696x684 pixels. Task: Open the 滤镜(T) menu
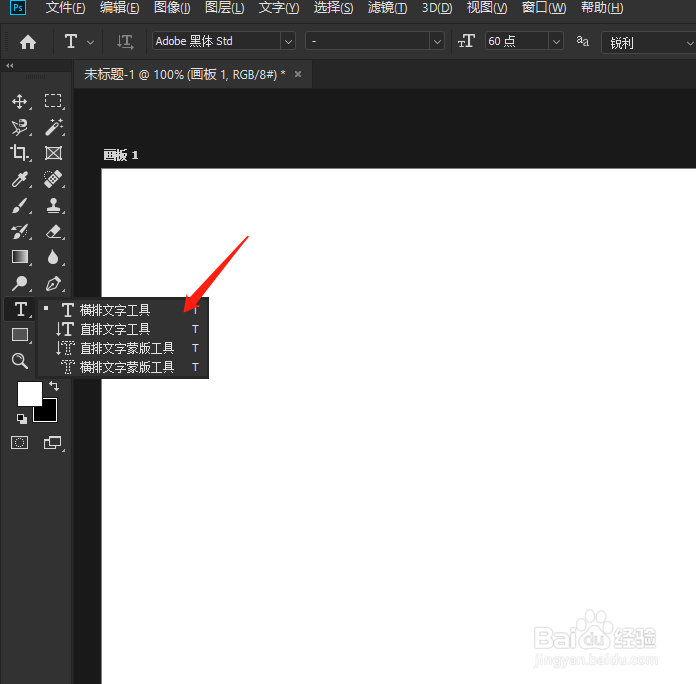[x=388, y=8]
